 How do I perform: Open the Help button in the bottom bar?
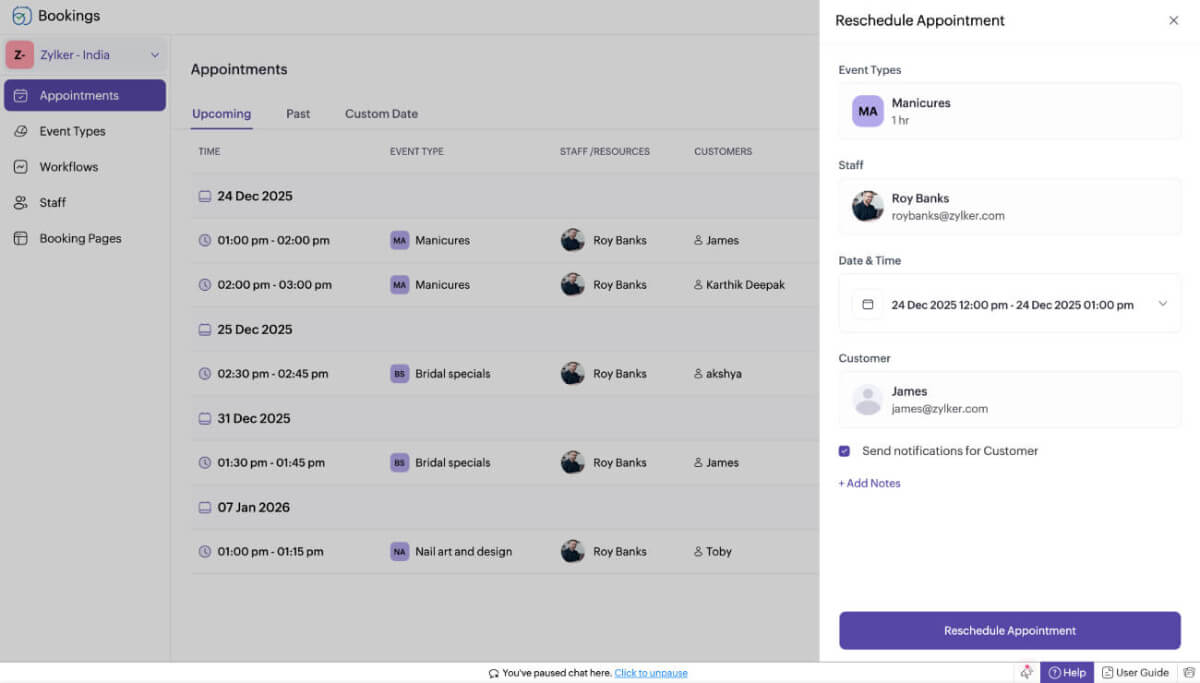[x=1067, y=673]
